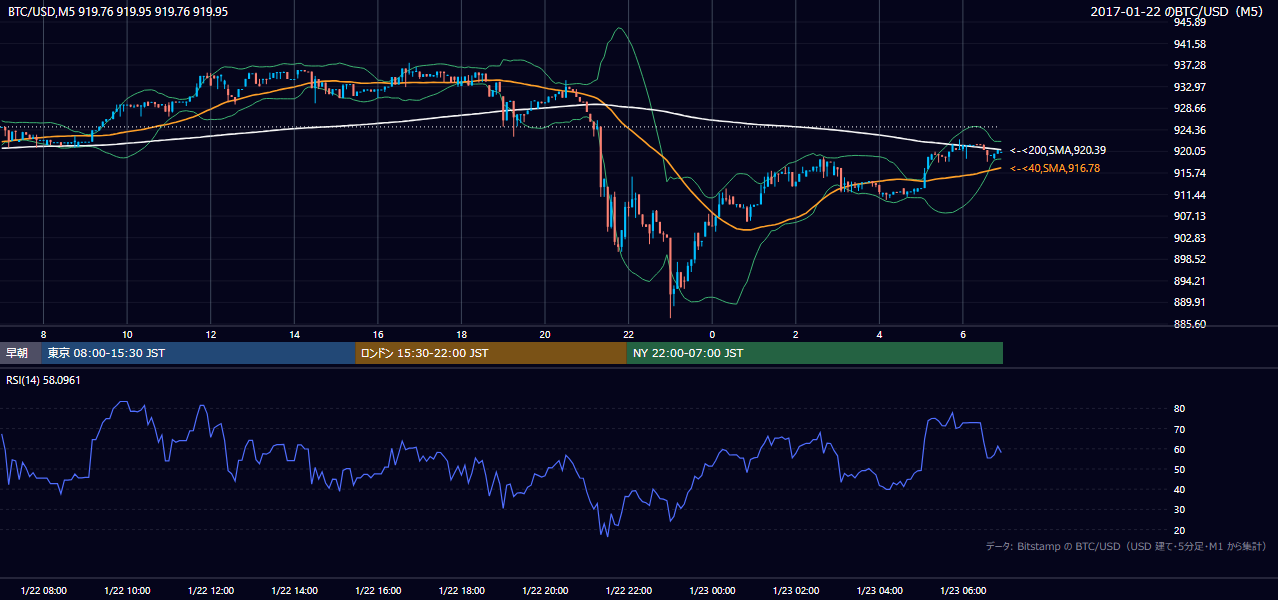
Task: Click the Bitstamp data source note
Action: point(1127,546)
